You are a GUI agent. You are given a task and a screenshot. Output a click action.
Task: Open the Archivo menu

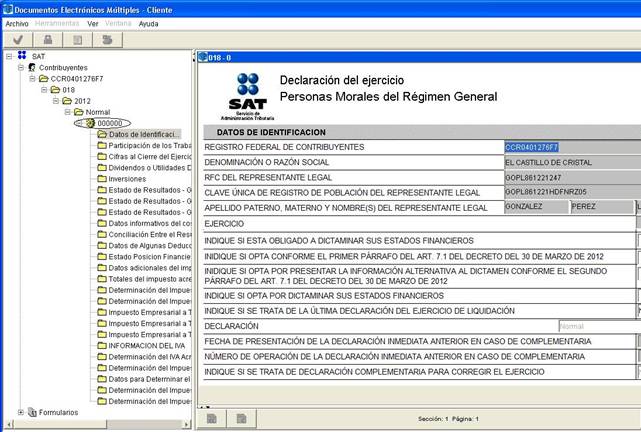tap(17, 24)
